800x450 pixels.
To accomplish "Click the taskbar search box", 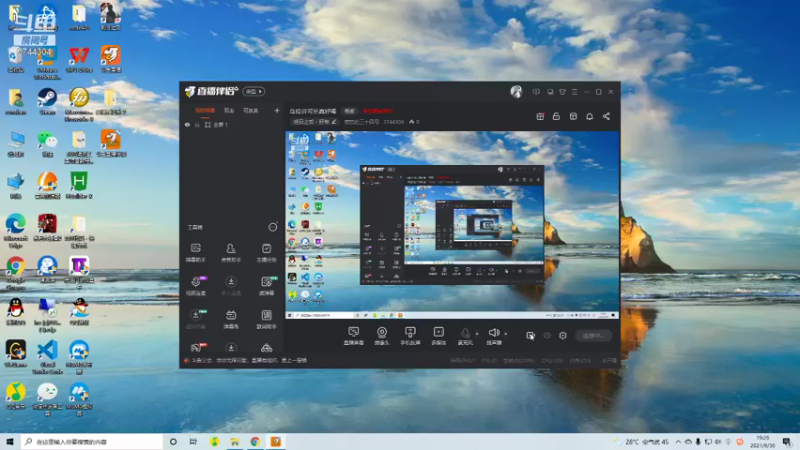I will click(x=92, y=441).
